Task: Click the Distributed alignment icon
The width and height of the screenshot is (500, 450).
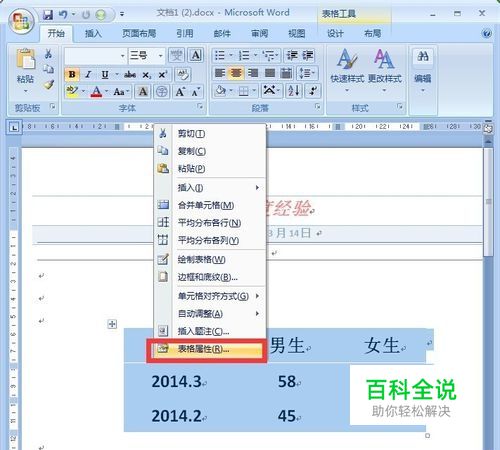Action: pos(286,73)
